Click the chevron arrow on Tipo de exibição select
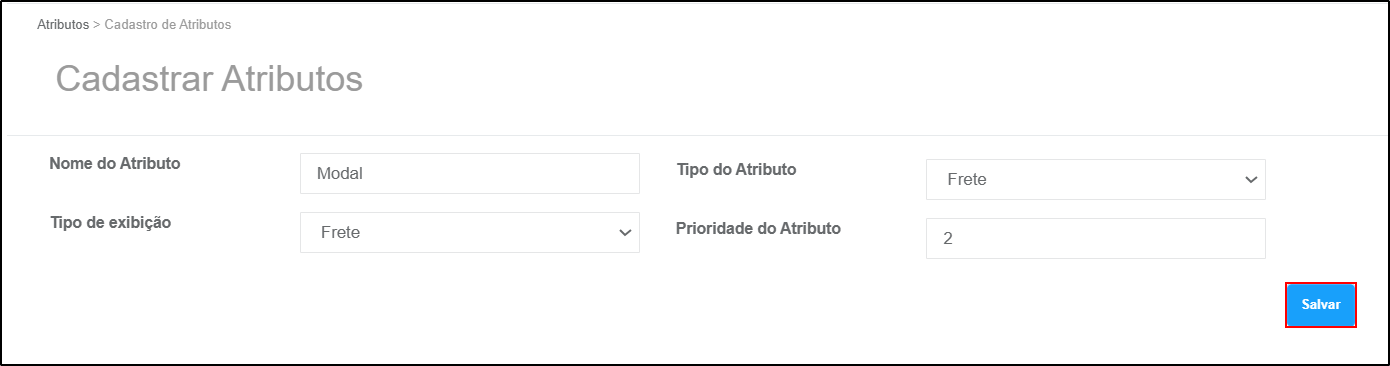Viewport: 1390px width, 366px height. click(625, 233)
